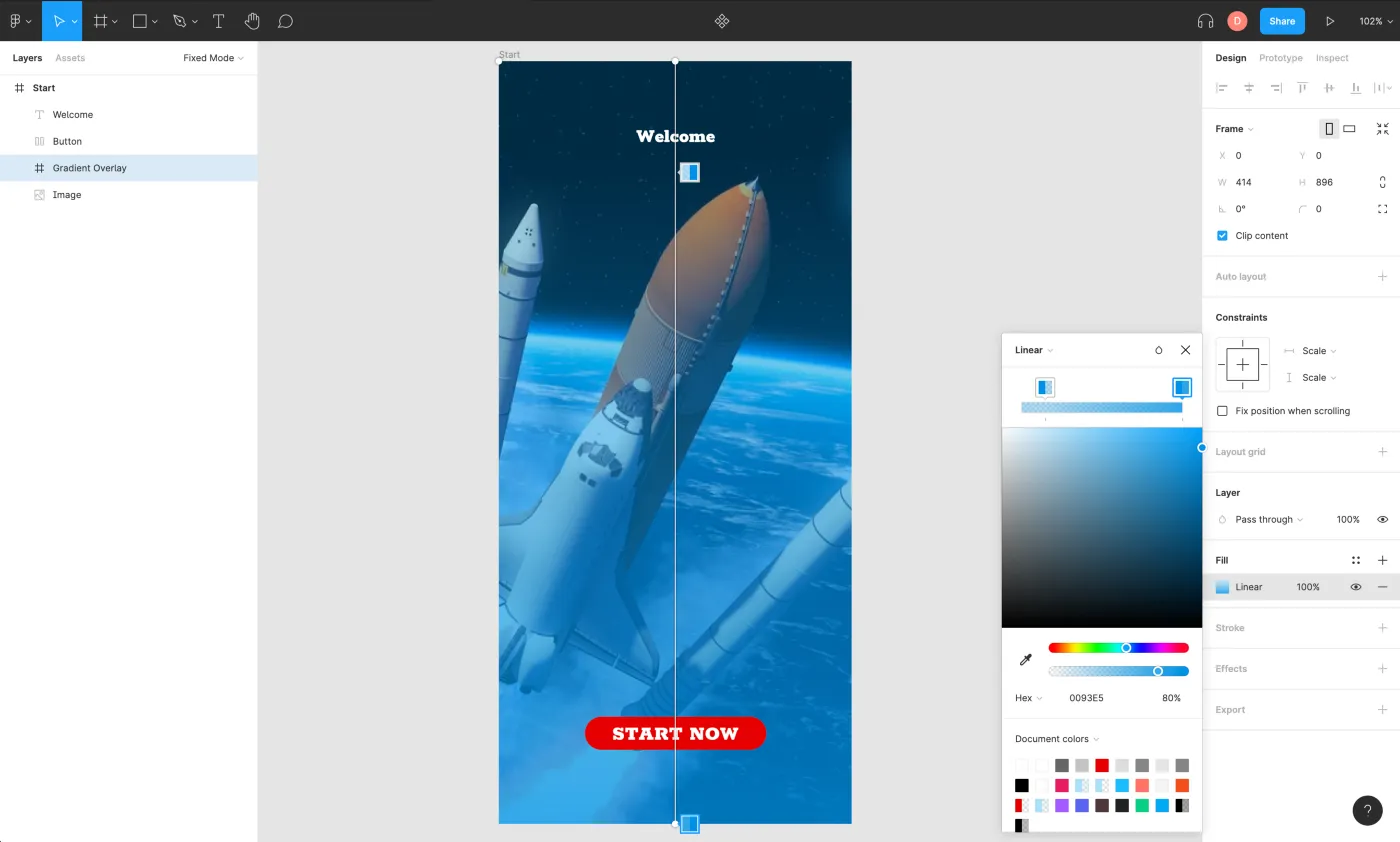Select the Frame tool
Screen dimensions: 1400x842
point(100,20)
